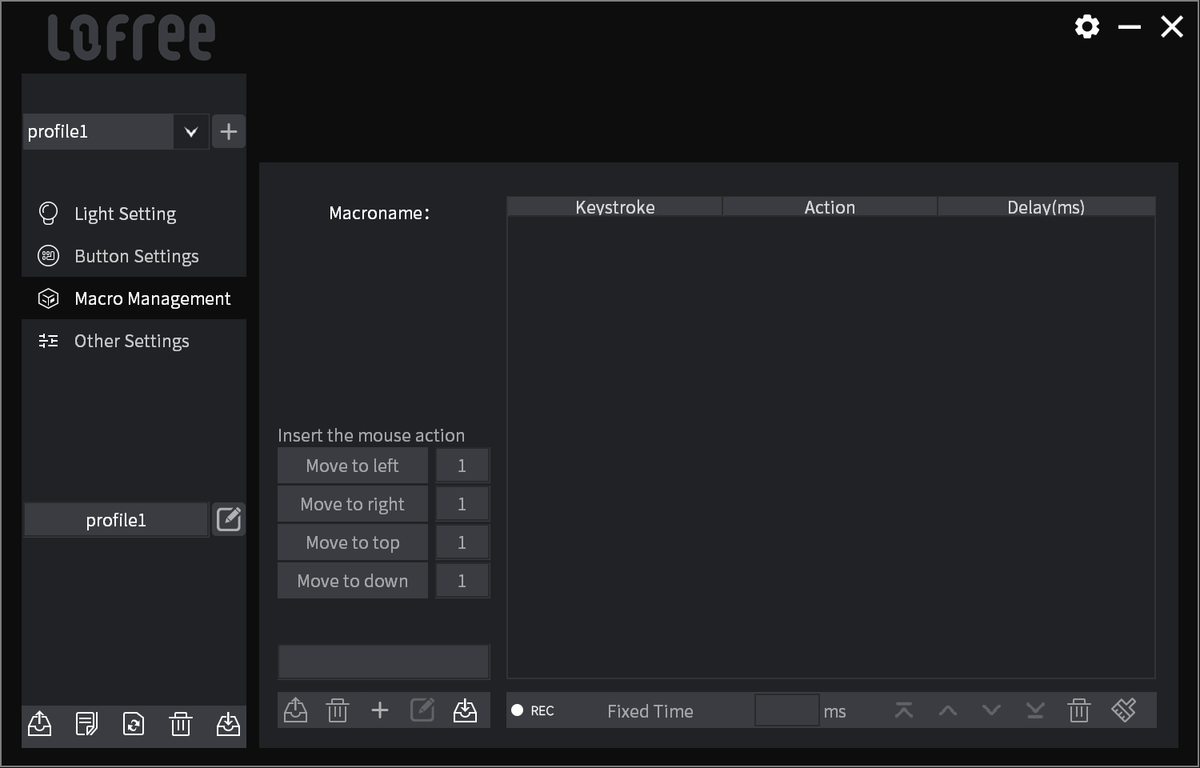
Task: Delete profile with the sidebar trash icon
Action: click(180, 723)
